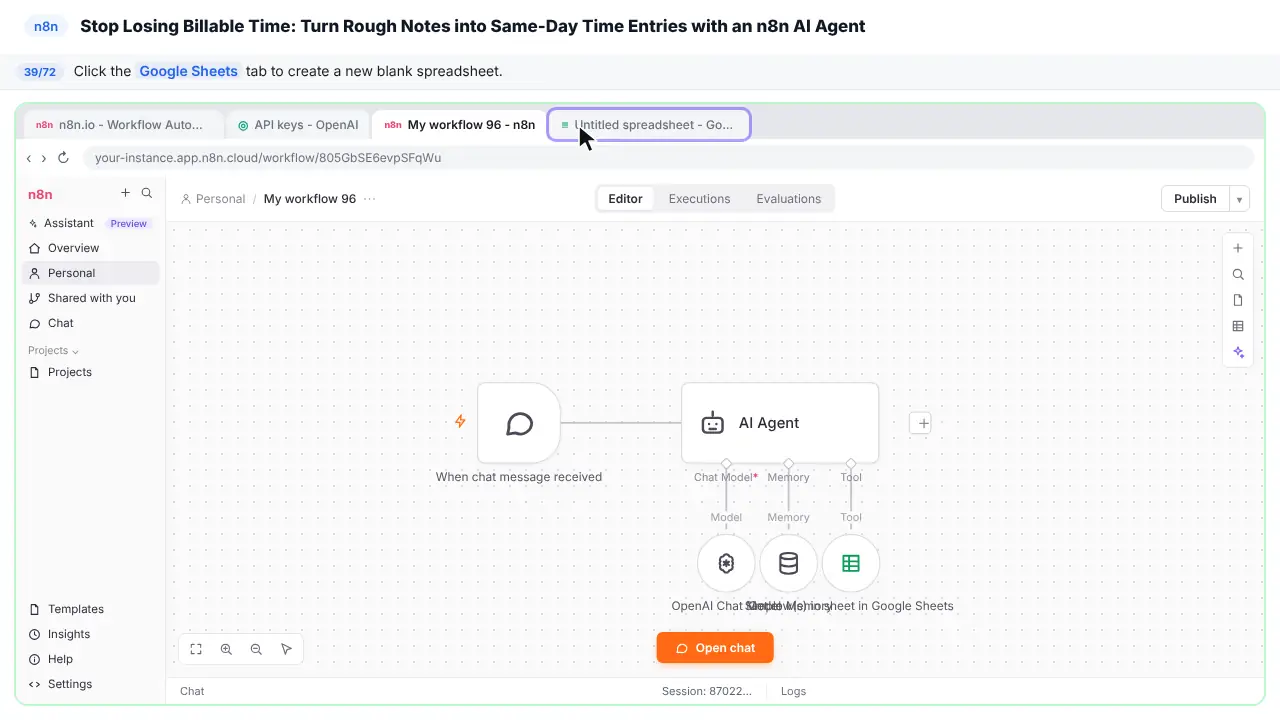Open Logs in the bottom bar
Viewport: 1280px width, 720px height.
(x=793, y=691)
